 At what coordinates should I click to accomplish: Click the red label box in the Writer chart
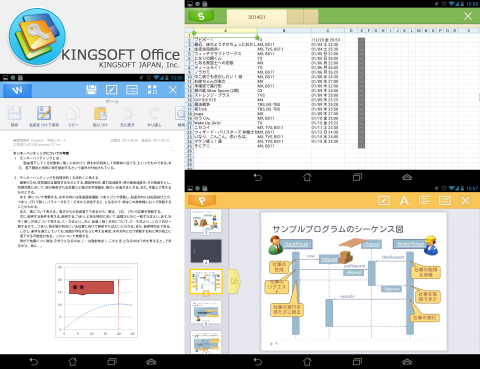coord(92,287)
